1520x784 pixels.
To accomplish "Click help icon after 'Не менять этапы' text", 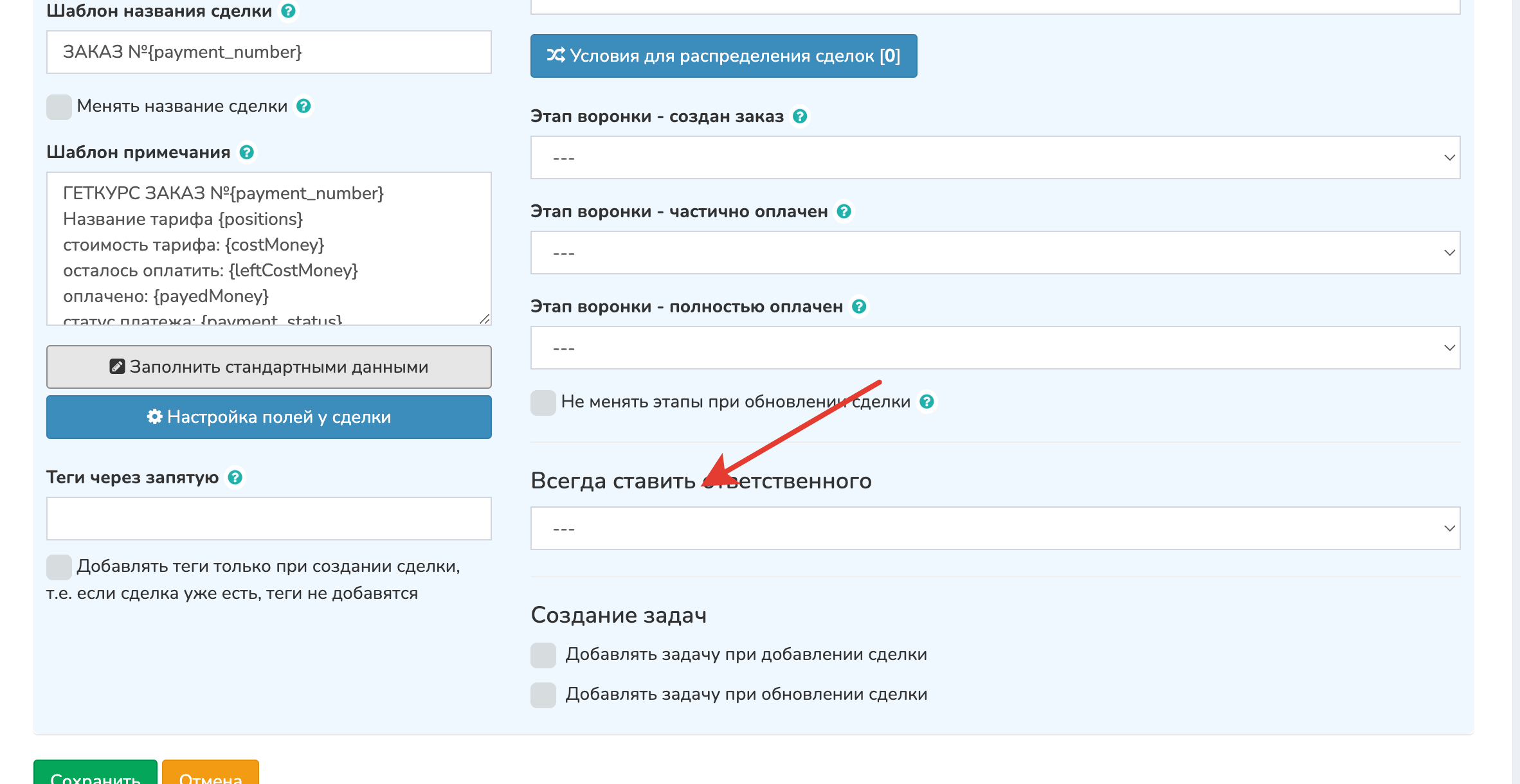I will (926, 402).
